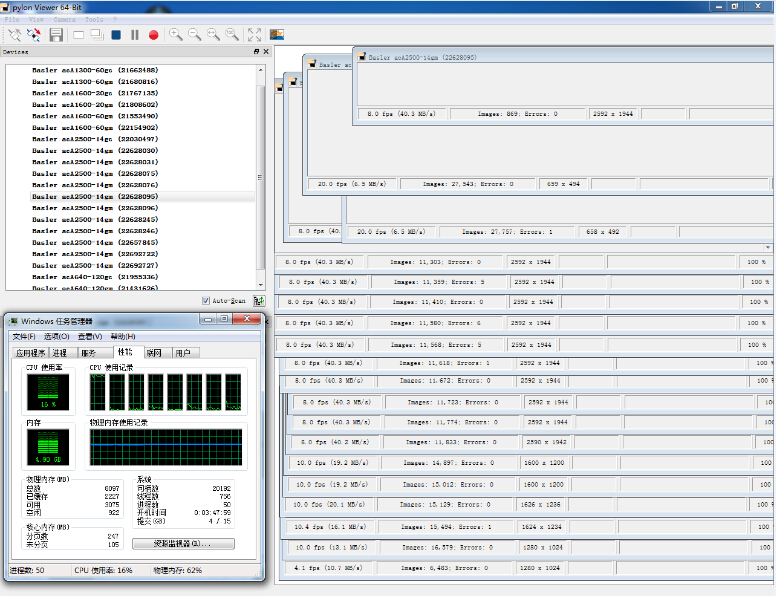Select device Basler acA640-120gc (21955336)
Viewport: 776px width, 596px height.
(x=95, y=277)
